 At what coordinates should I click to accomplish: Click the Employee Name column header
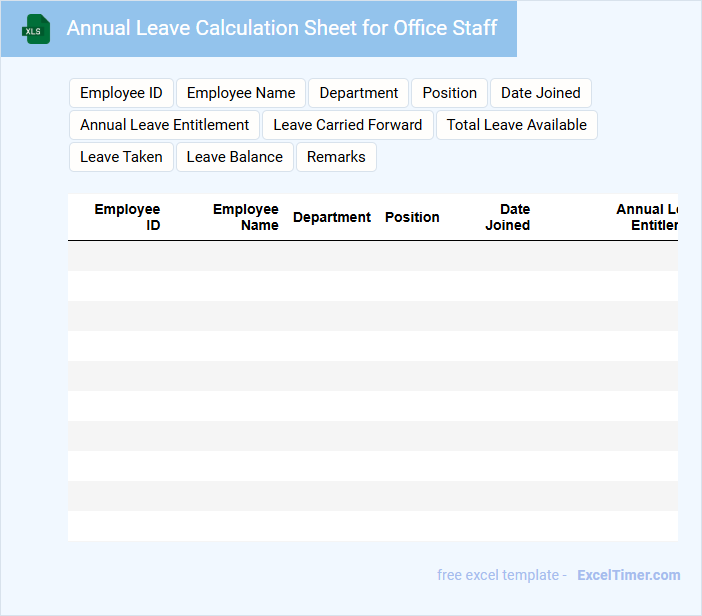coord(246,217)
